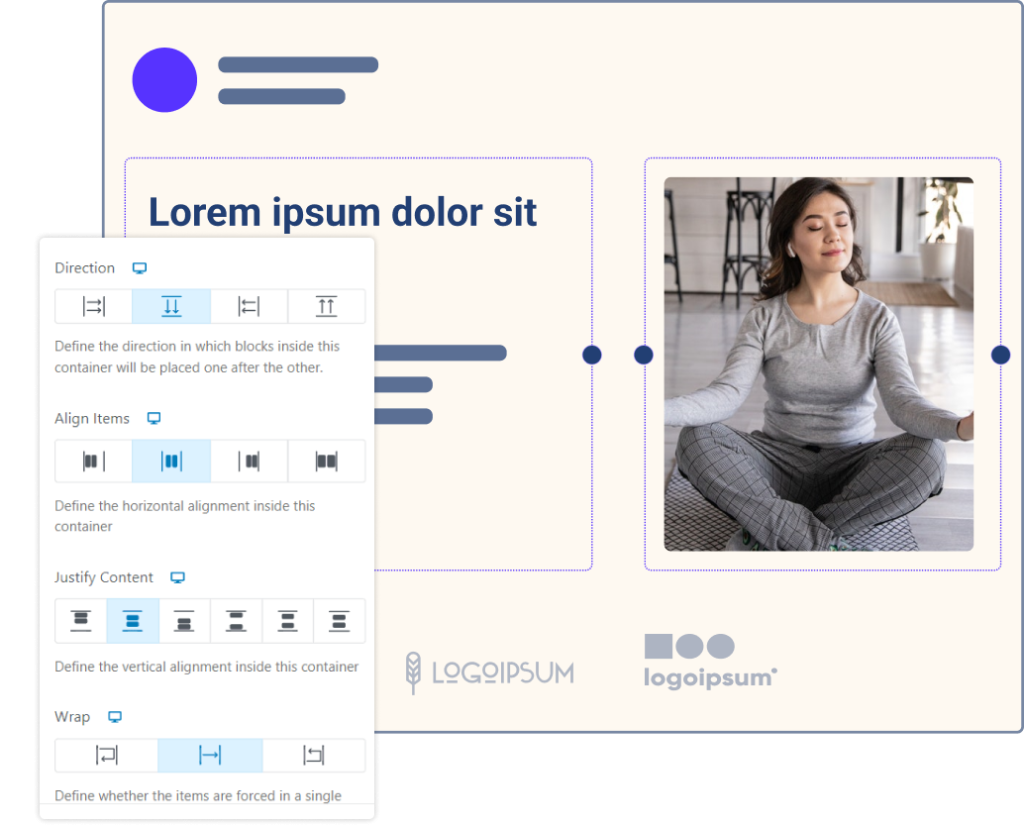Toggle responsive mode for Justify Content
Viewport: 1024px width, 827px height.
(x=178, y=577)
